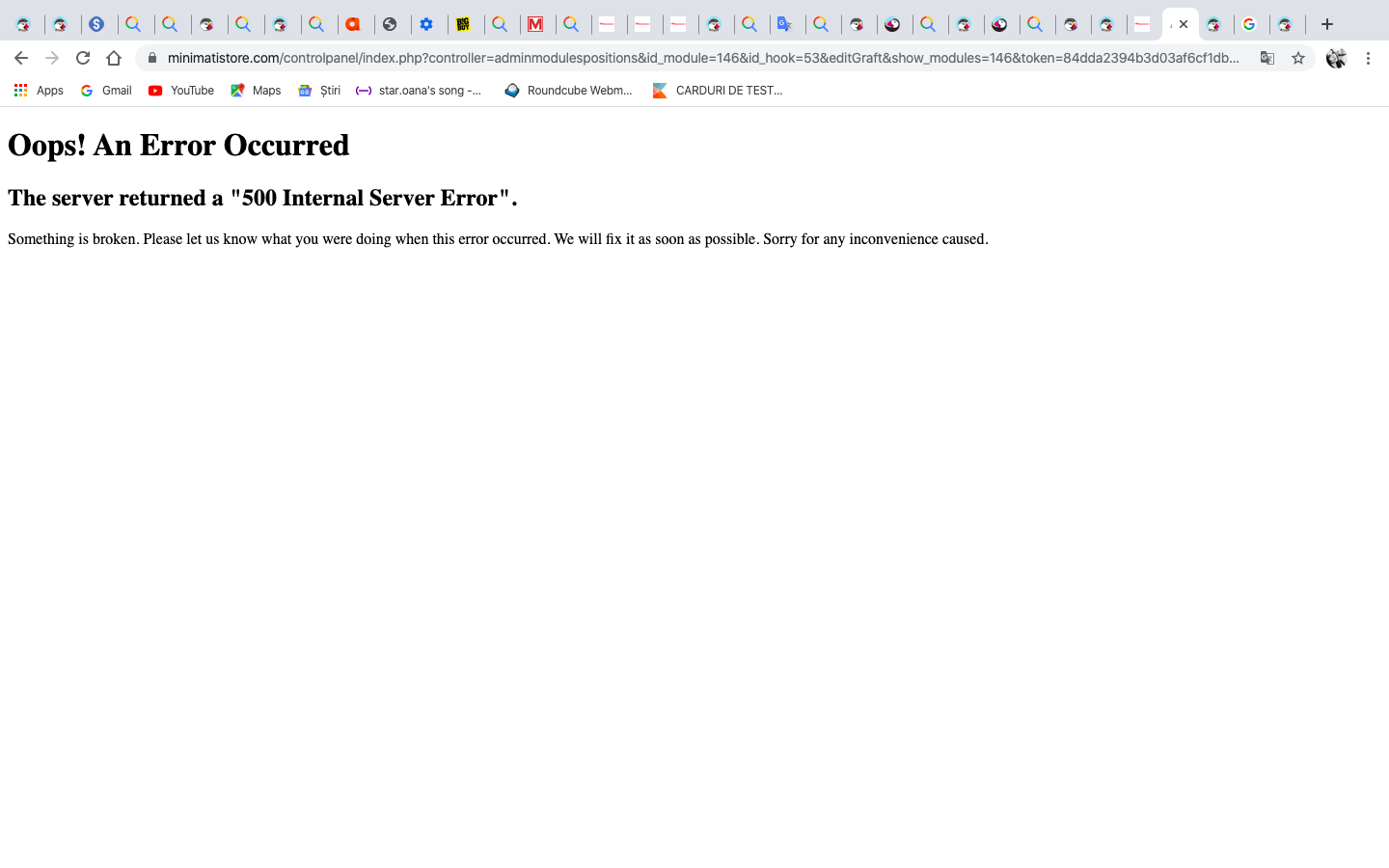
Task: Open the Gmail bookmark
Action: (x=106, y=91)
